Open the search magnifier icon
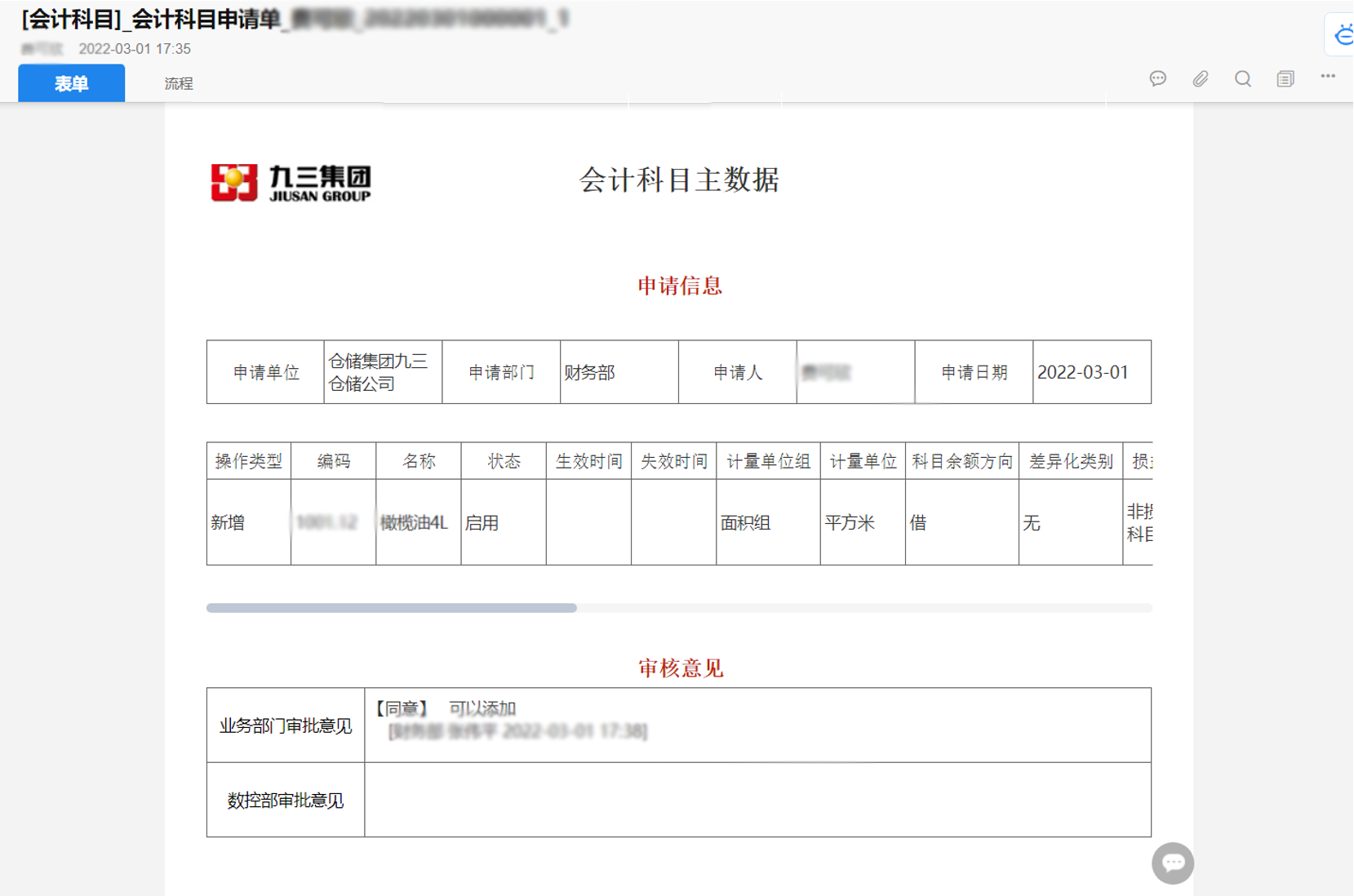 point(1242,79)
